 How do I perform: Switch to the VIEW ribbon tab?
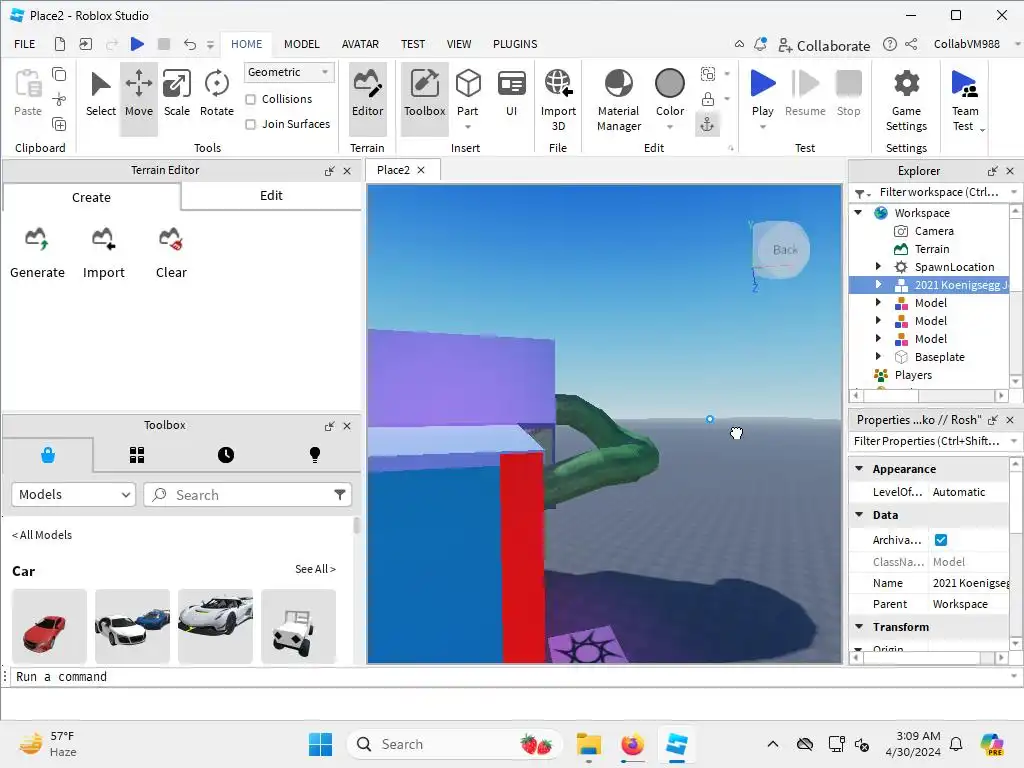[458, 44]
